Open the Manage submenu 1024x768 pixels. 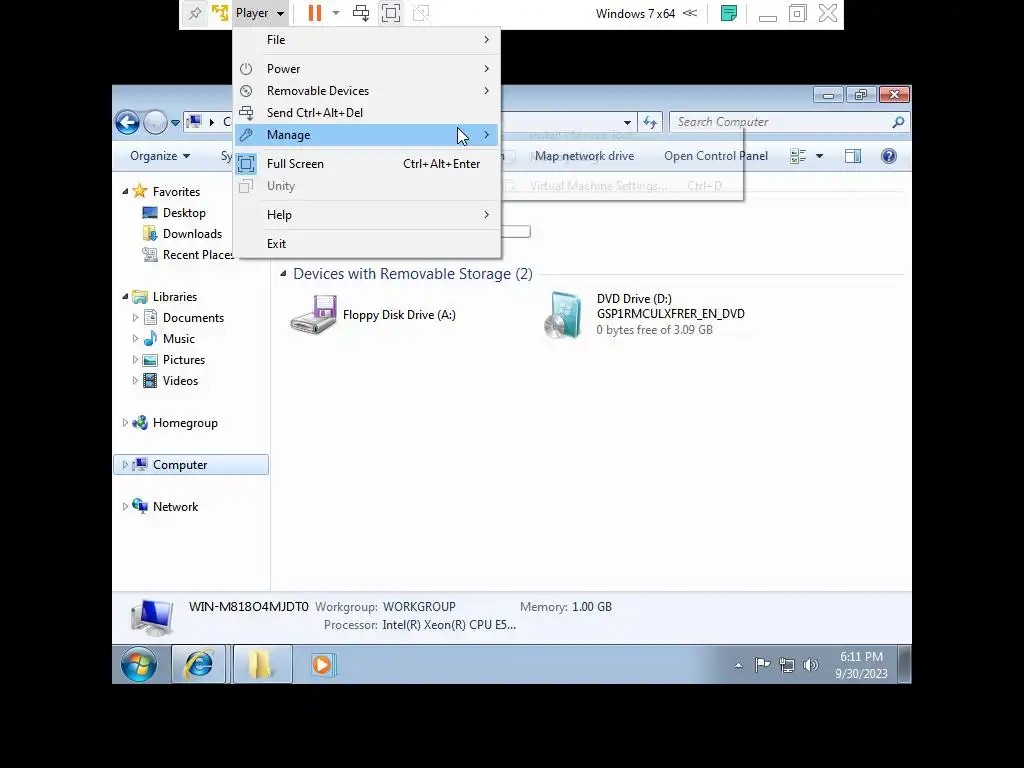tap(367, 135)
